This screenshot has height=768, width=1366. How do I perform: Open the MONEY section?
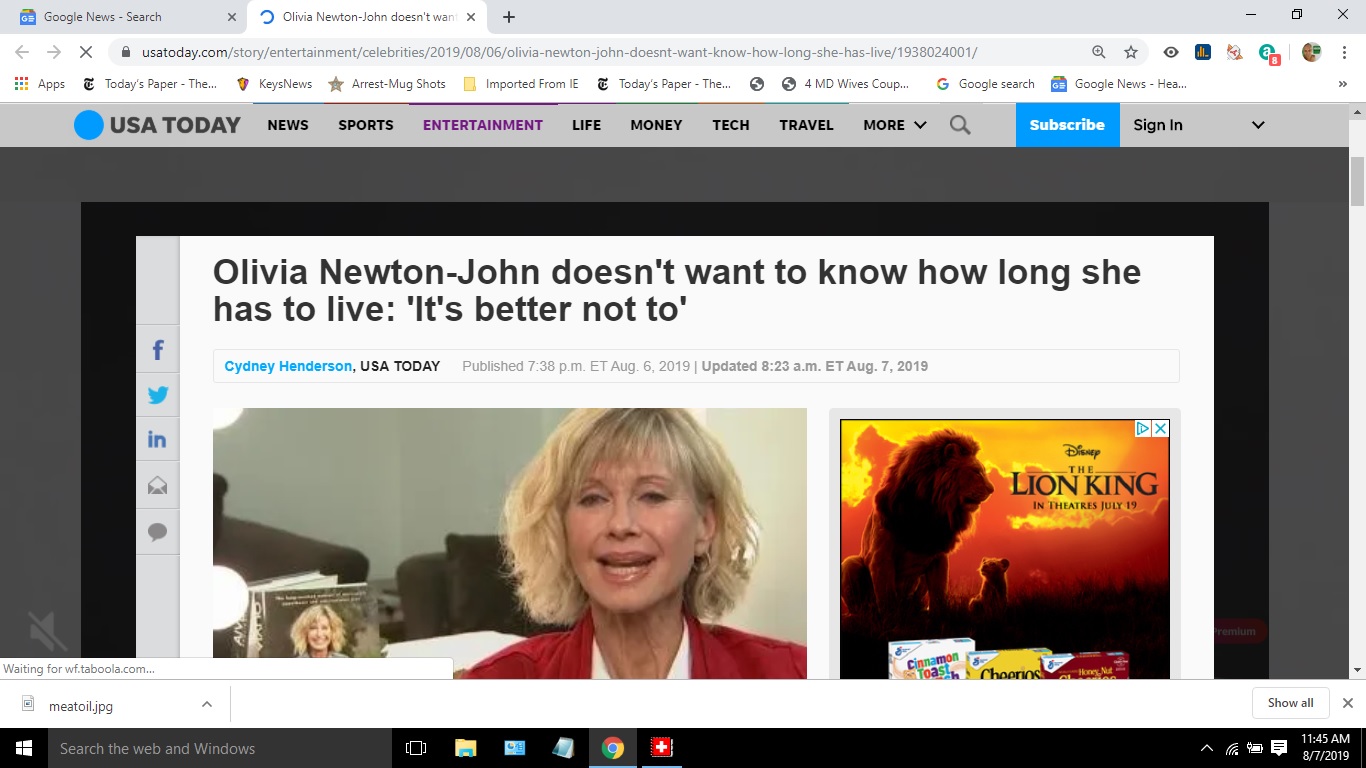(656, 125)
